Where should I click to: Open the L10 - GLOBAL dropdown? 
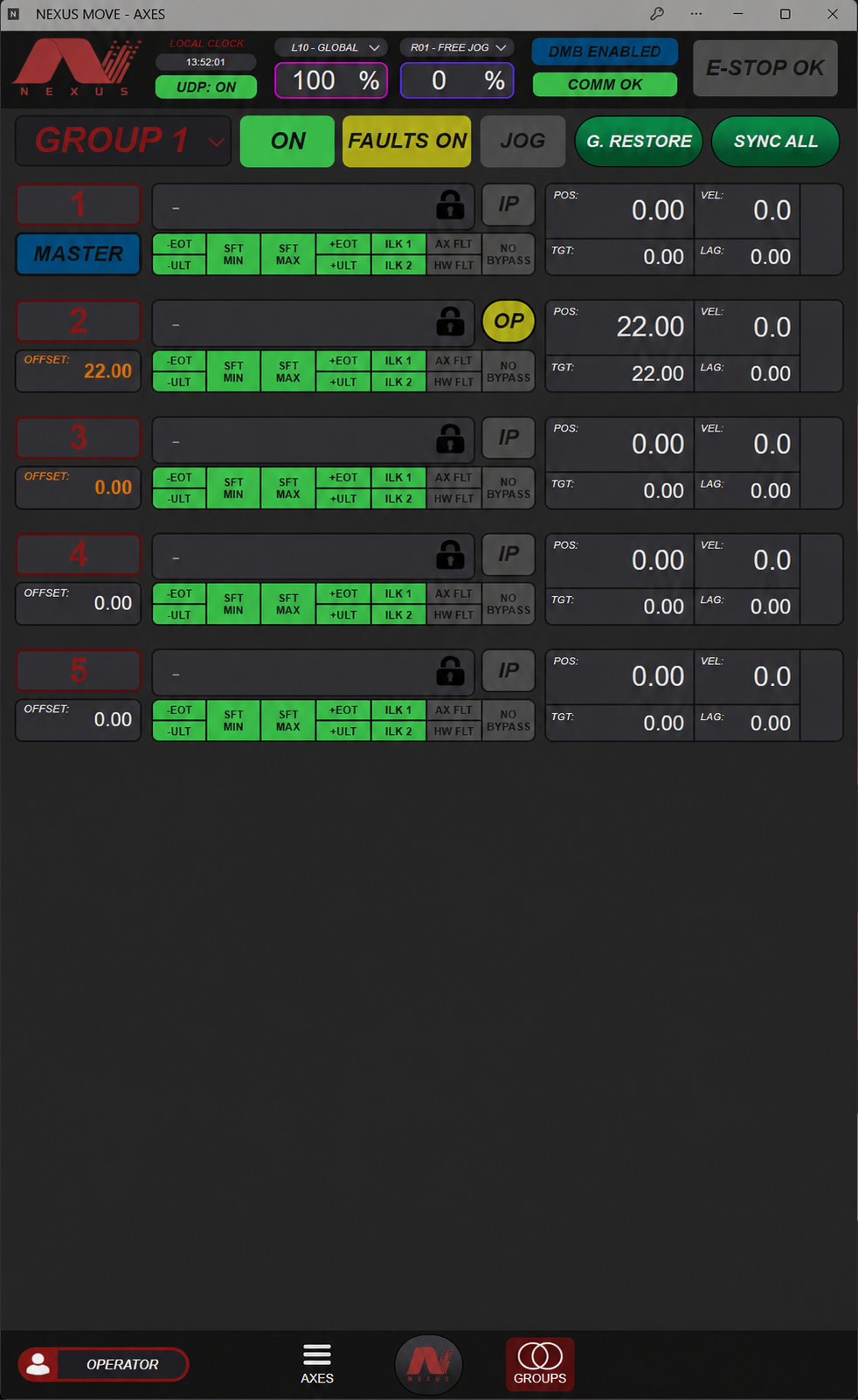331,47
